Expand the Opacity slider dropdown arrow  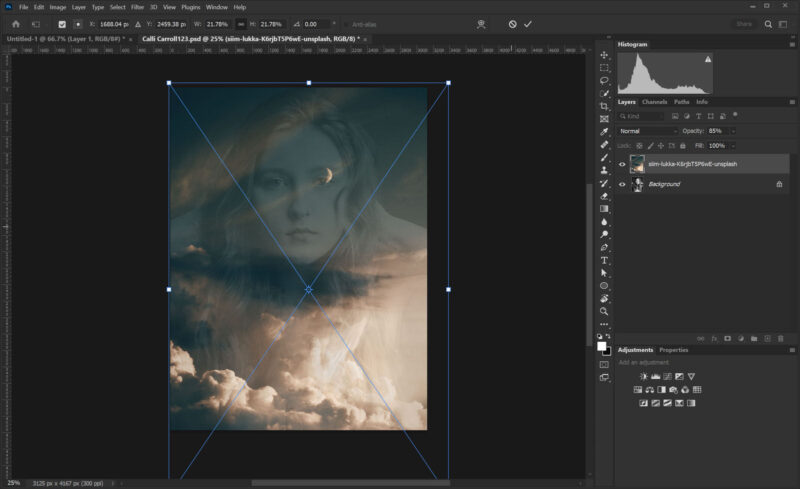733,131
